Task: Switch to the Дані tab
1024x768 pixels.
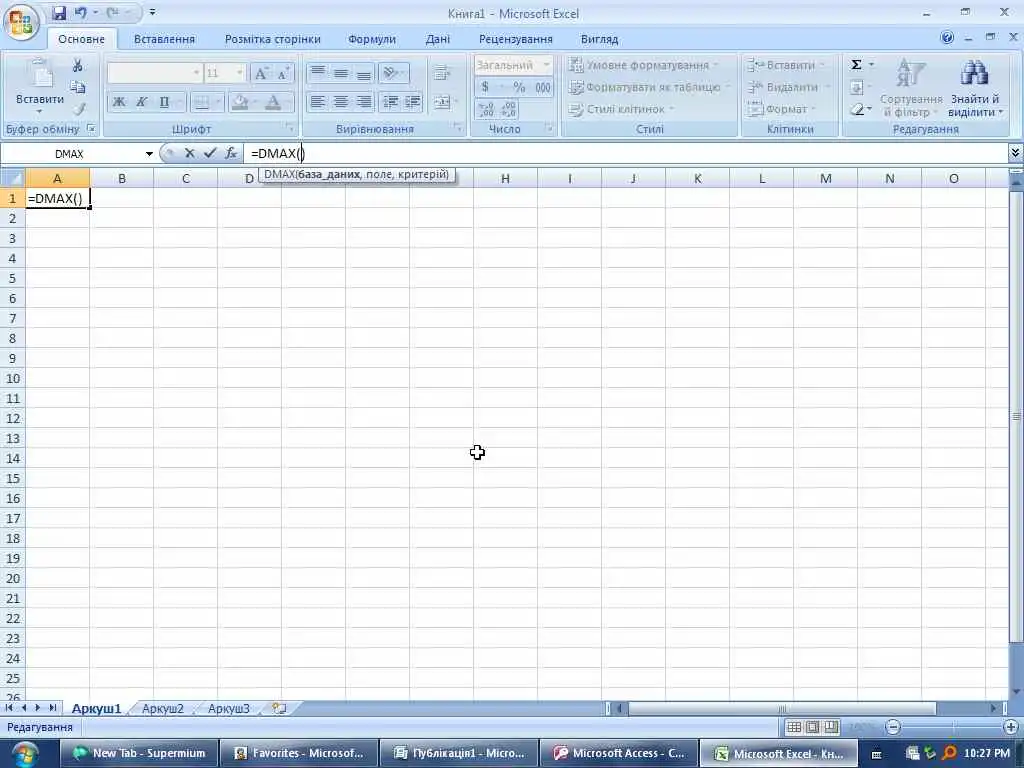Action: pyautogui.click(x=438, y=39)
